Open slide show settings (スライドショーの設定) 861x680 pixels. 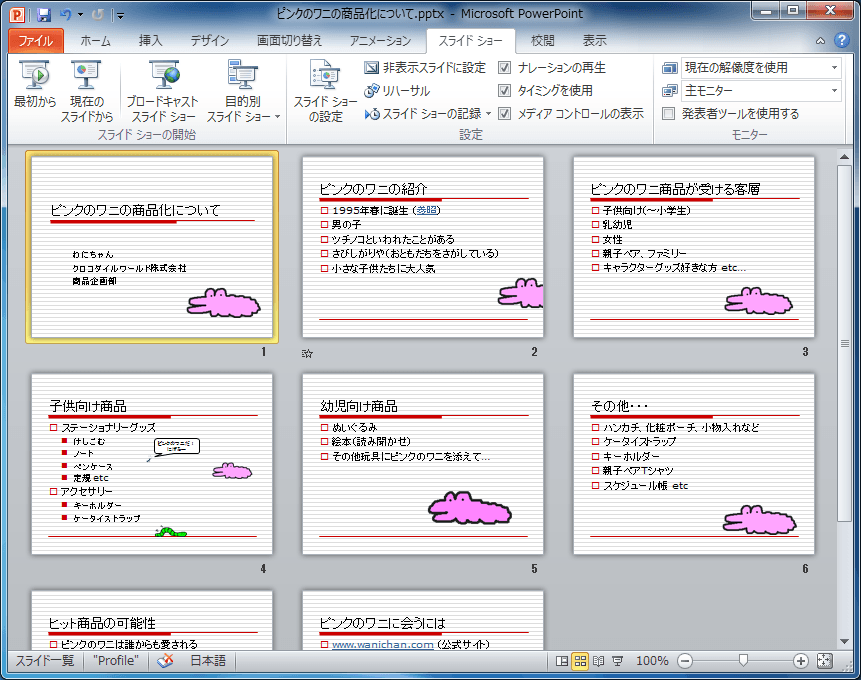[x=325, y=92]
